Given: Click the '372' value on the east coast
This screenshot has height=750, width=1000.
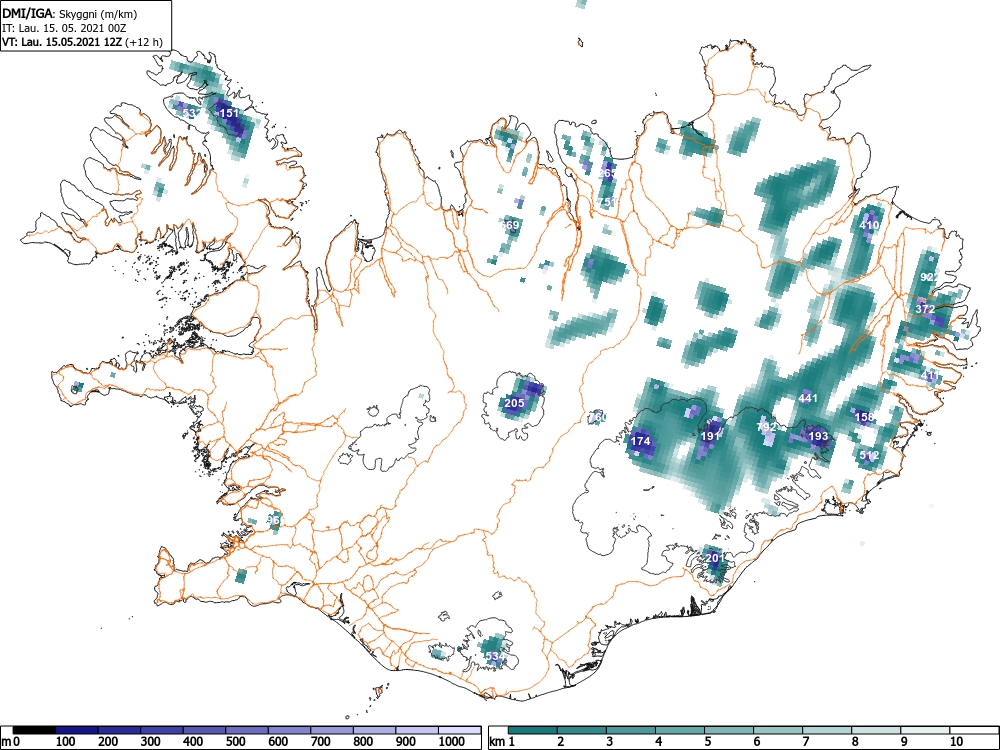Looking at the screenshot, I should (925, 309).
